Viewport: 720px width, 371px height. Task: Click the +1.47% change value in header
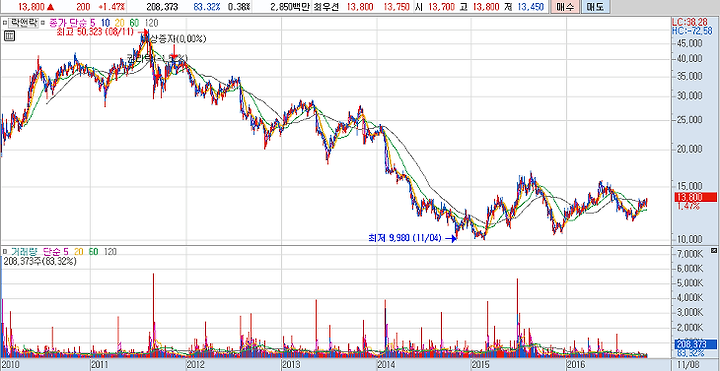tap(112, 7)
